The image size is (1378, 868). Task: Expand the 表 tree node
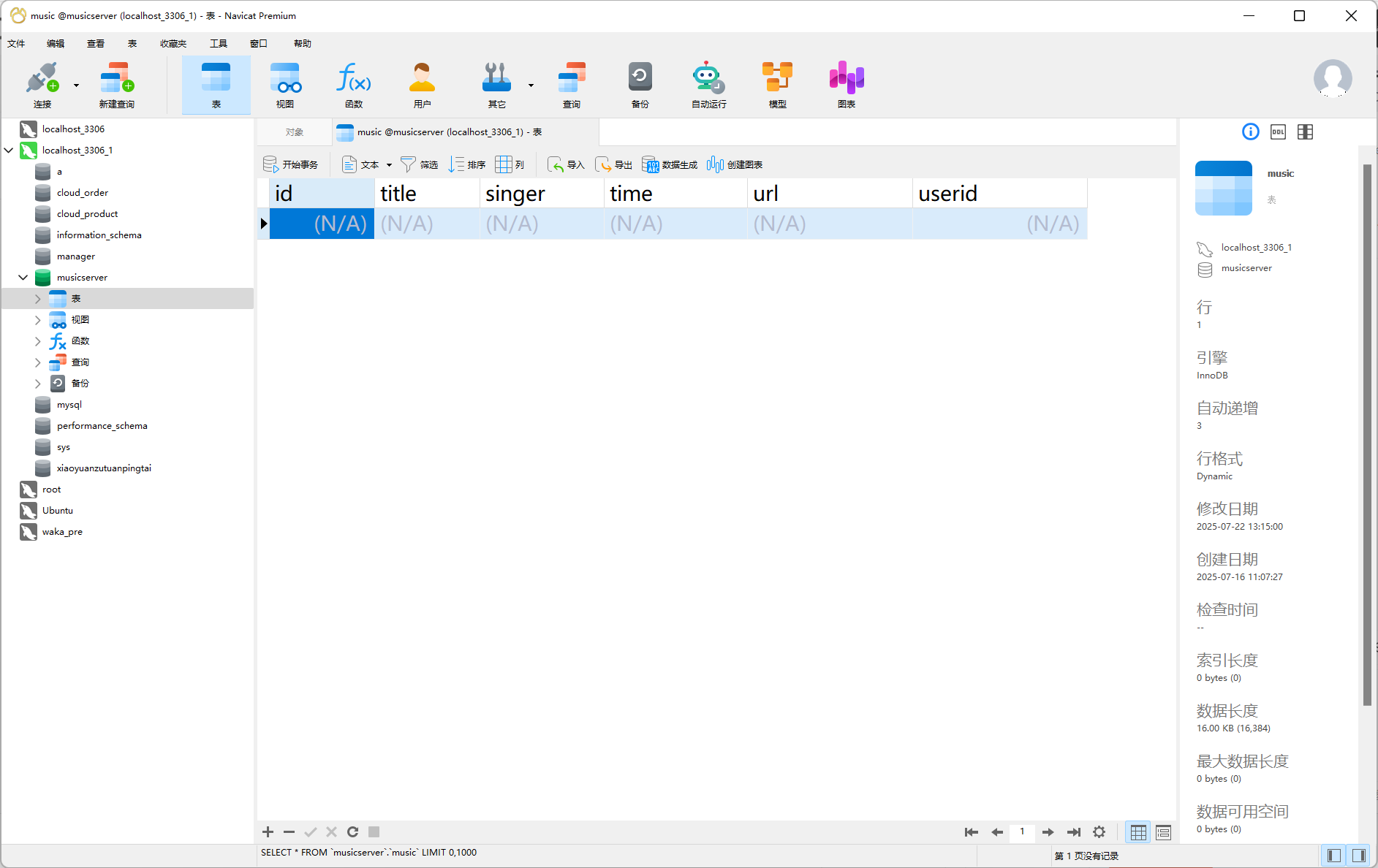pos(38,299)
